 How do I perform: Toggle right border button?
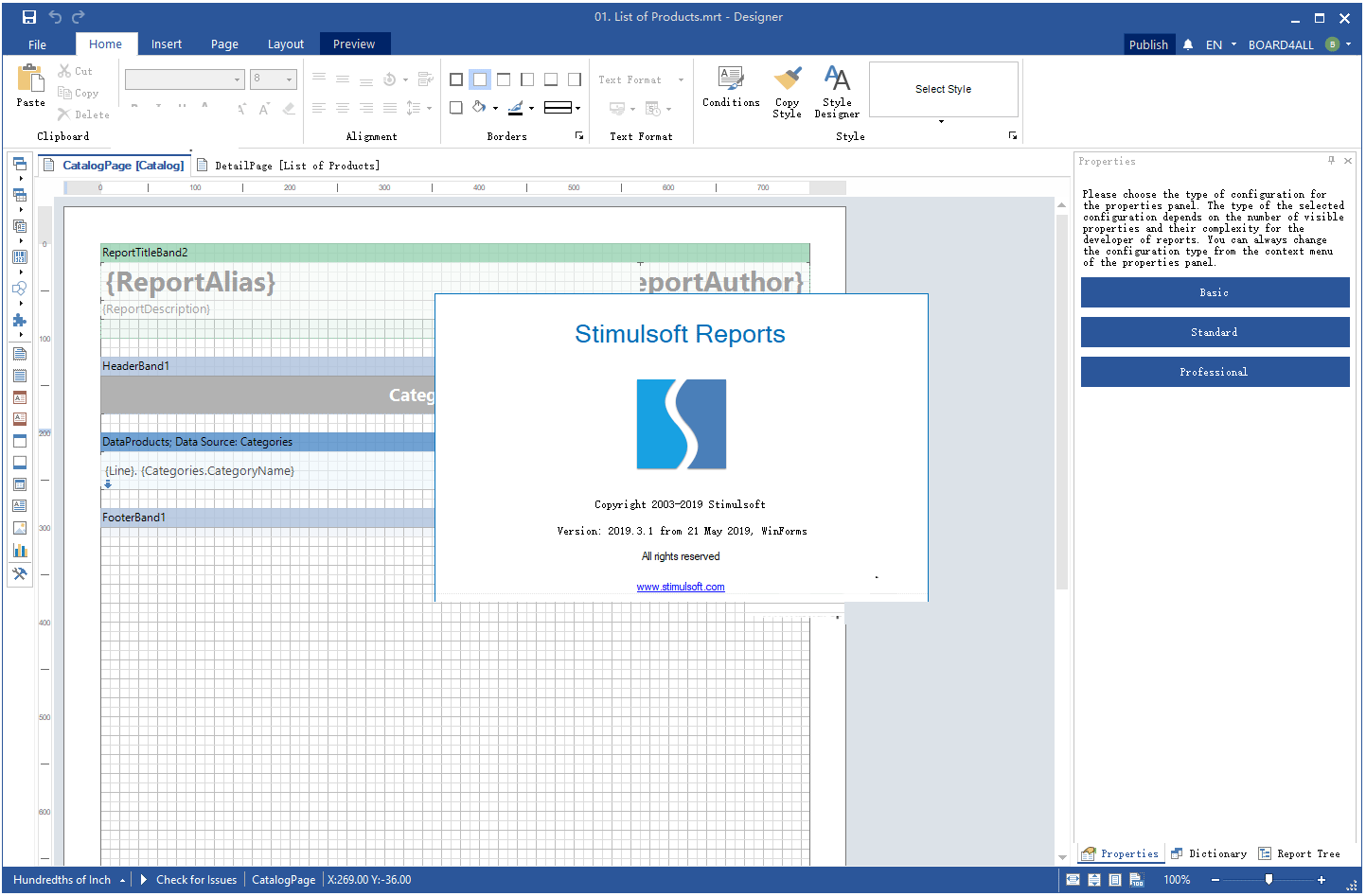[575, 79]
